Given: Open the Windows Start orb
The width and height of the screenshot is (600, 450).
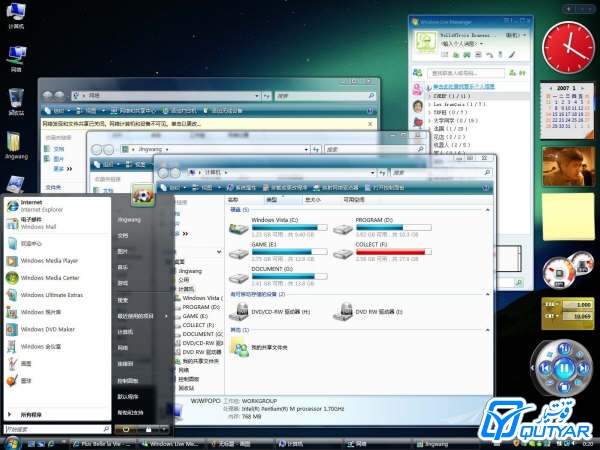Looking at the screenshot, I should tap(12, 443).
